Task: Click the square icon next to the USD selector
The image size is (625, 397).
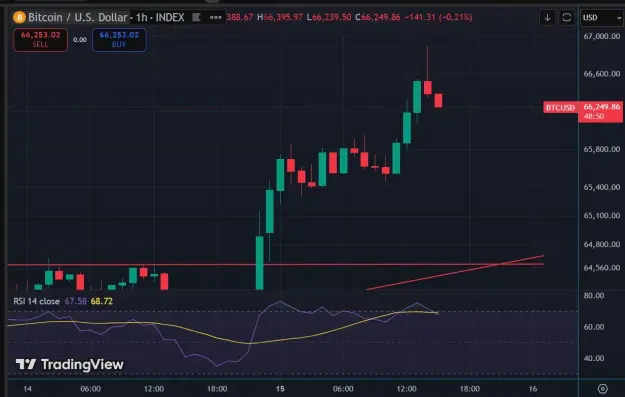Action: [x=567, y=18]
